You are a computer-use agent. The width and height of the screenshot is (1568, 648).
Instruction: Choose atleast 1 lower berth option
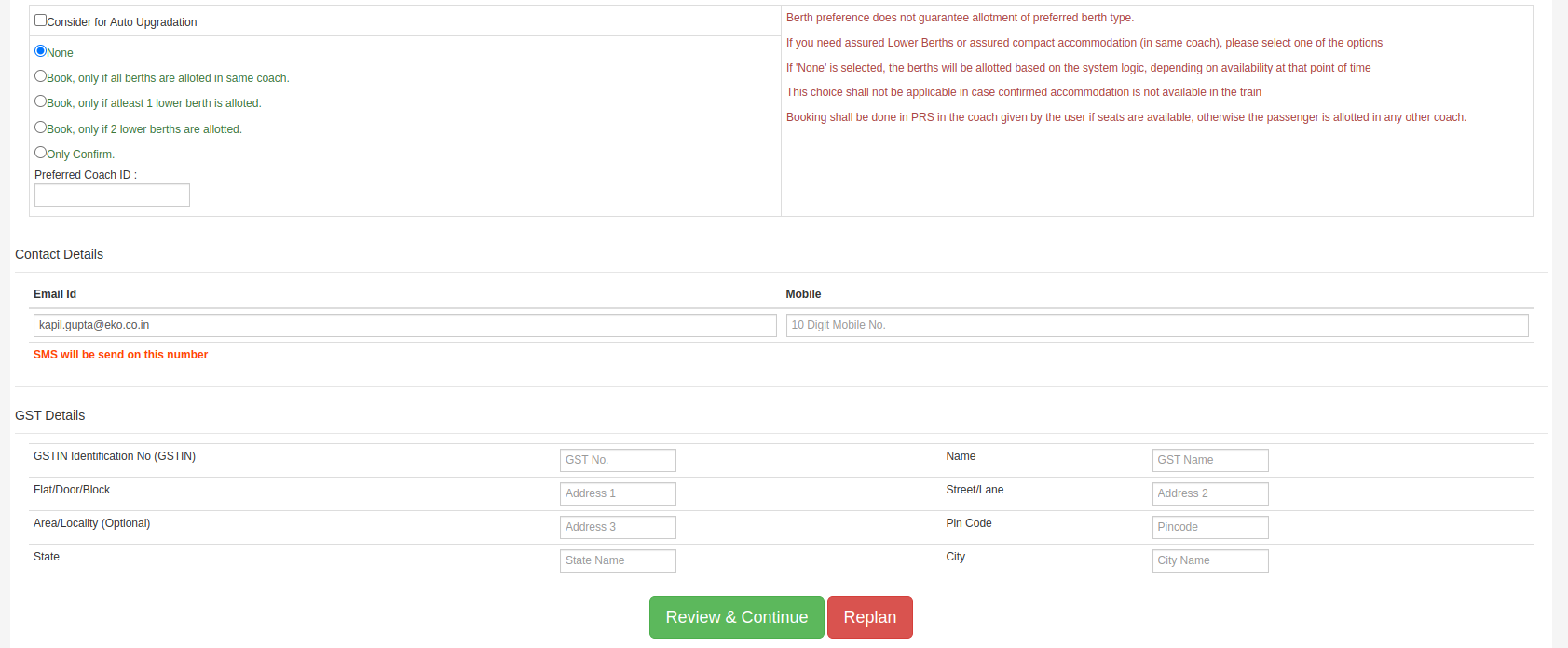tap(40, 101)
